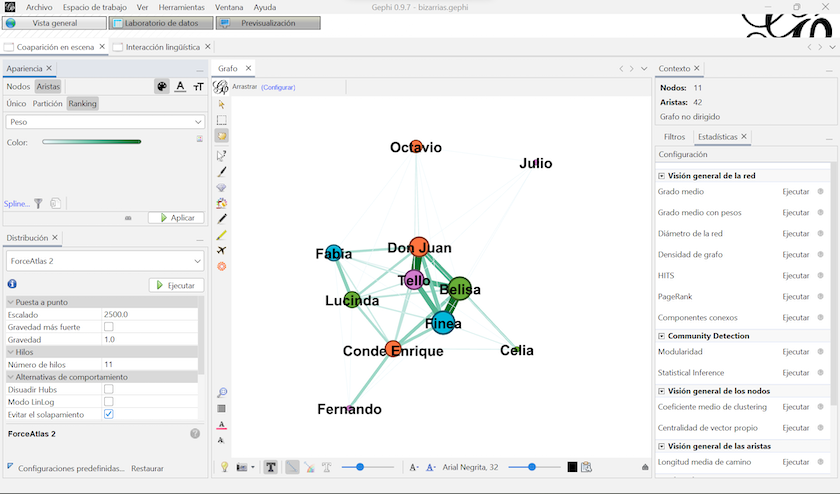Open the ForceAtlas 2 layout dropdown

[x=104, y=261]
